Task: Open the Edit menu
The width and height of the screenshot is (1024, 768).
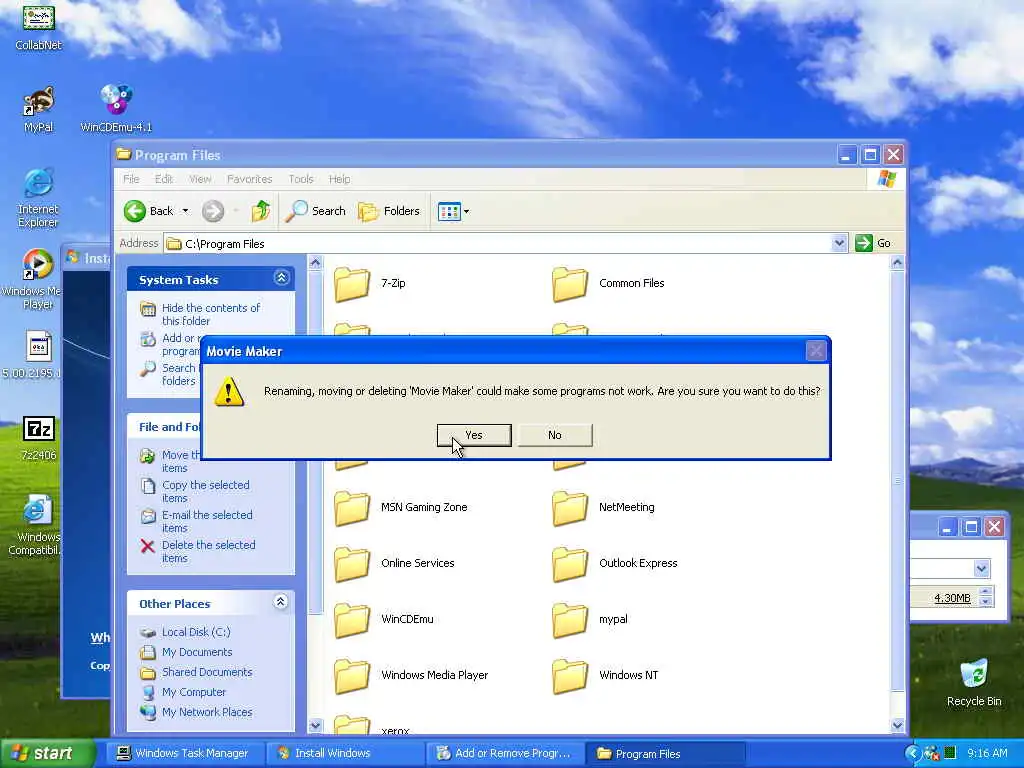Action: [163, 179]
